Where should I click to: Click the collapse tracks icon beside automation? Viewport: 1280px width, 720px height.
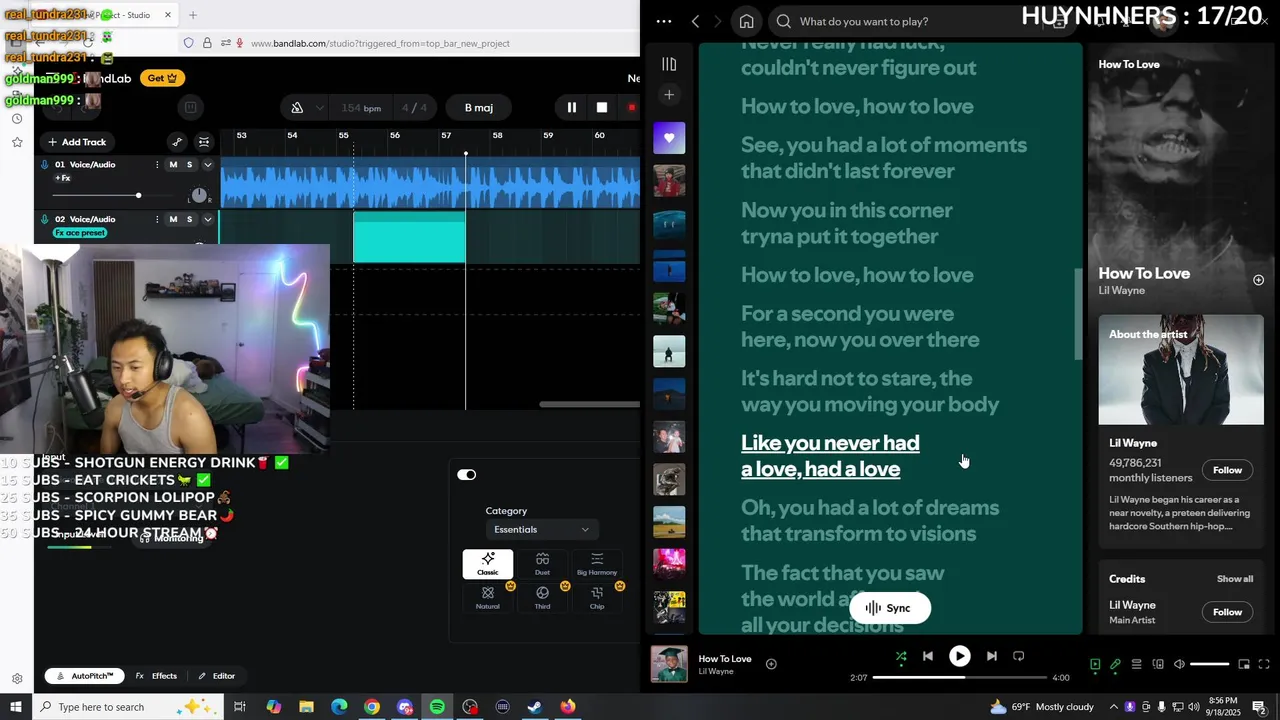(204, 142)
